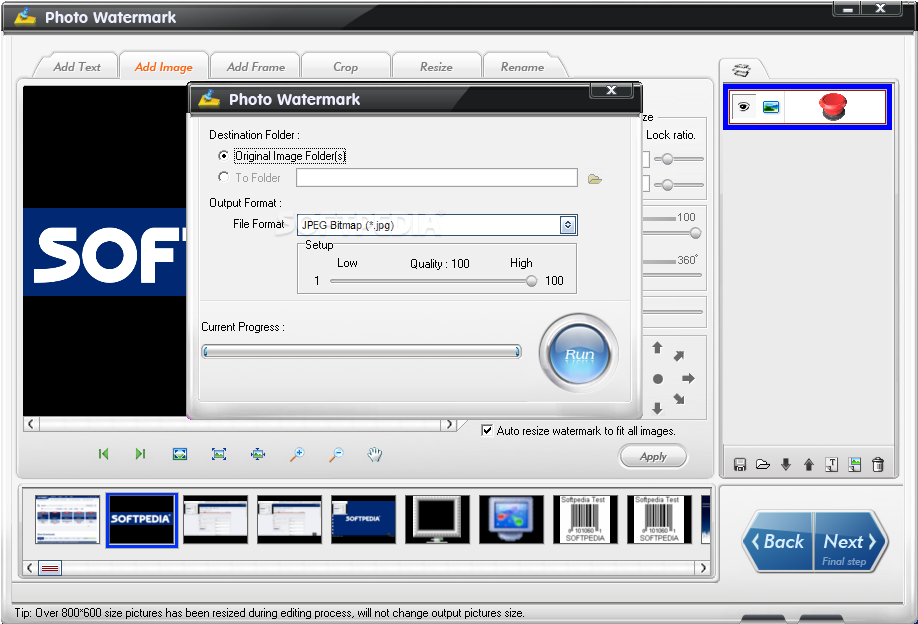Open the Rename tab
Image resolution: width=918 pixels, height=624 pixels.
tap(522, 67)
